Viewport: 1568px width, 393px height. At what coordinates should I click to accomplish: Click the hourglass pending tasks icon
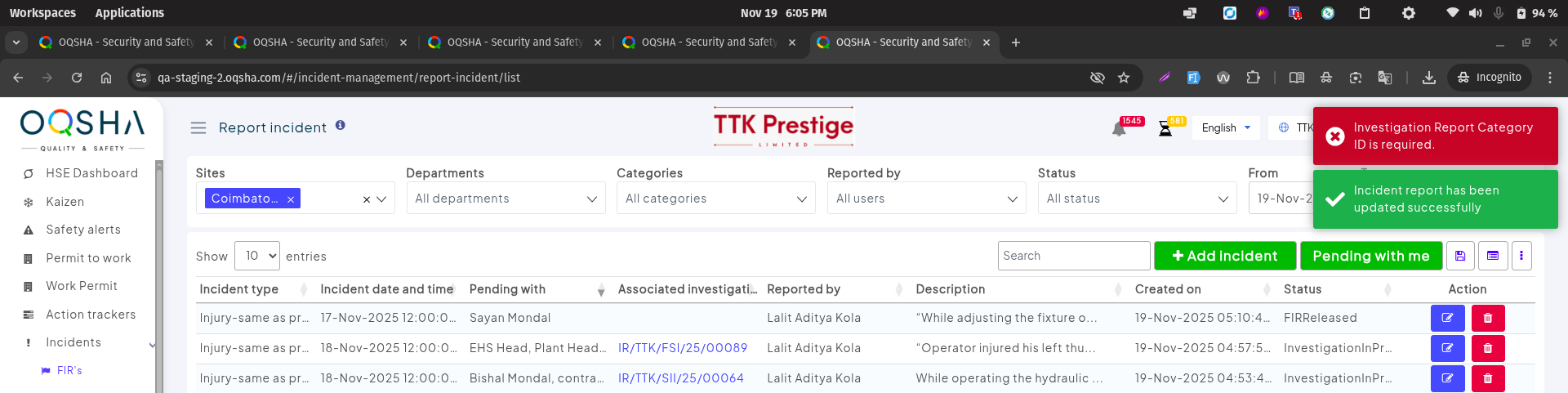click(x=1165, y=129)
